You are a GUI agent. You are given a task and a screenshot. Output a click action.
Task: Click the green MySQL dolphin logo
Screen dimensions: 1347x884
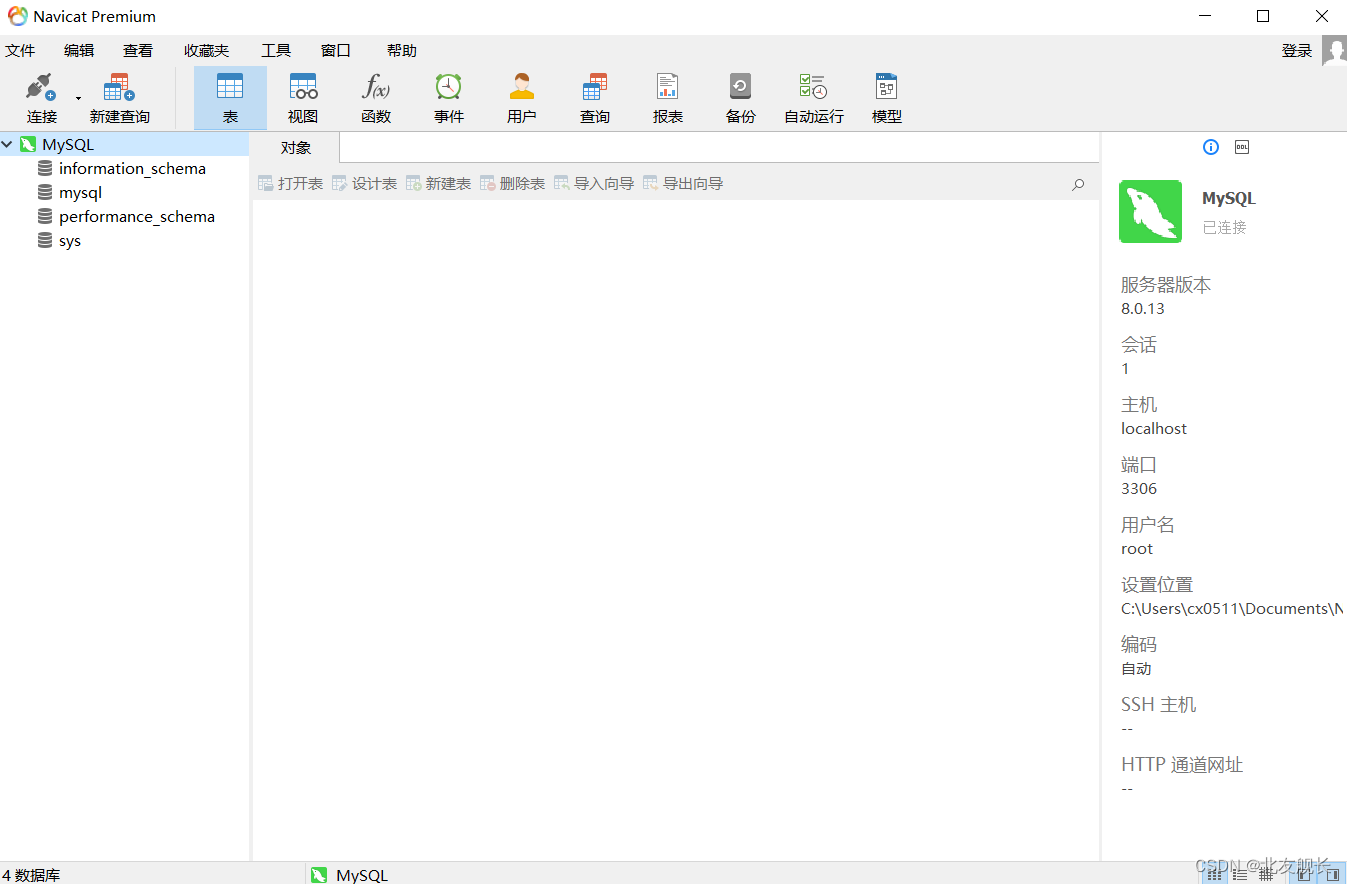point(1150,211)
